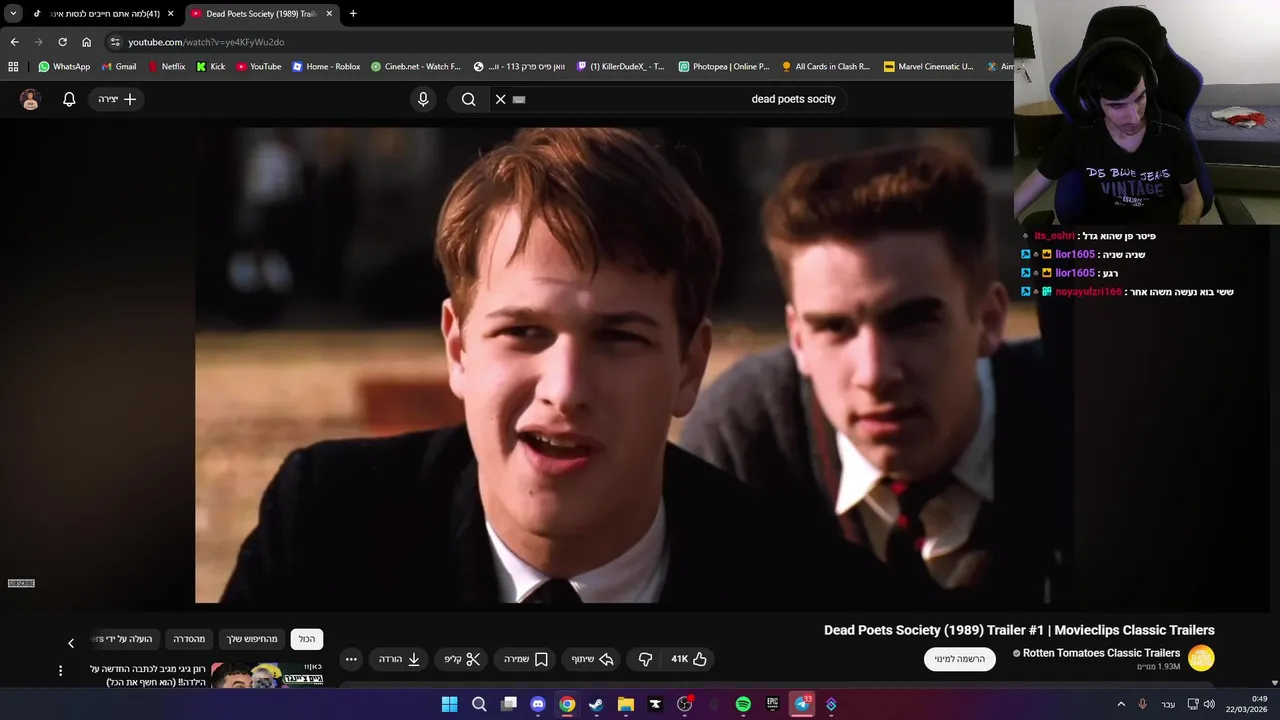The height and width of the screenshot is (720, 1280).
Task: Open the Chrome apps grid icon
Action: [13, 67]
